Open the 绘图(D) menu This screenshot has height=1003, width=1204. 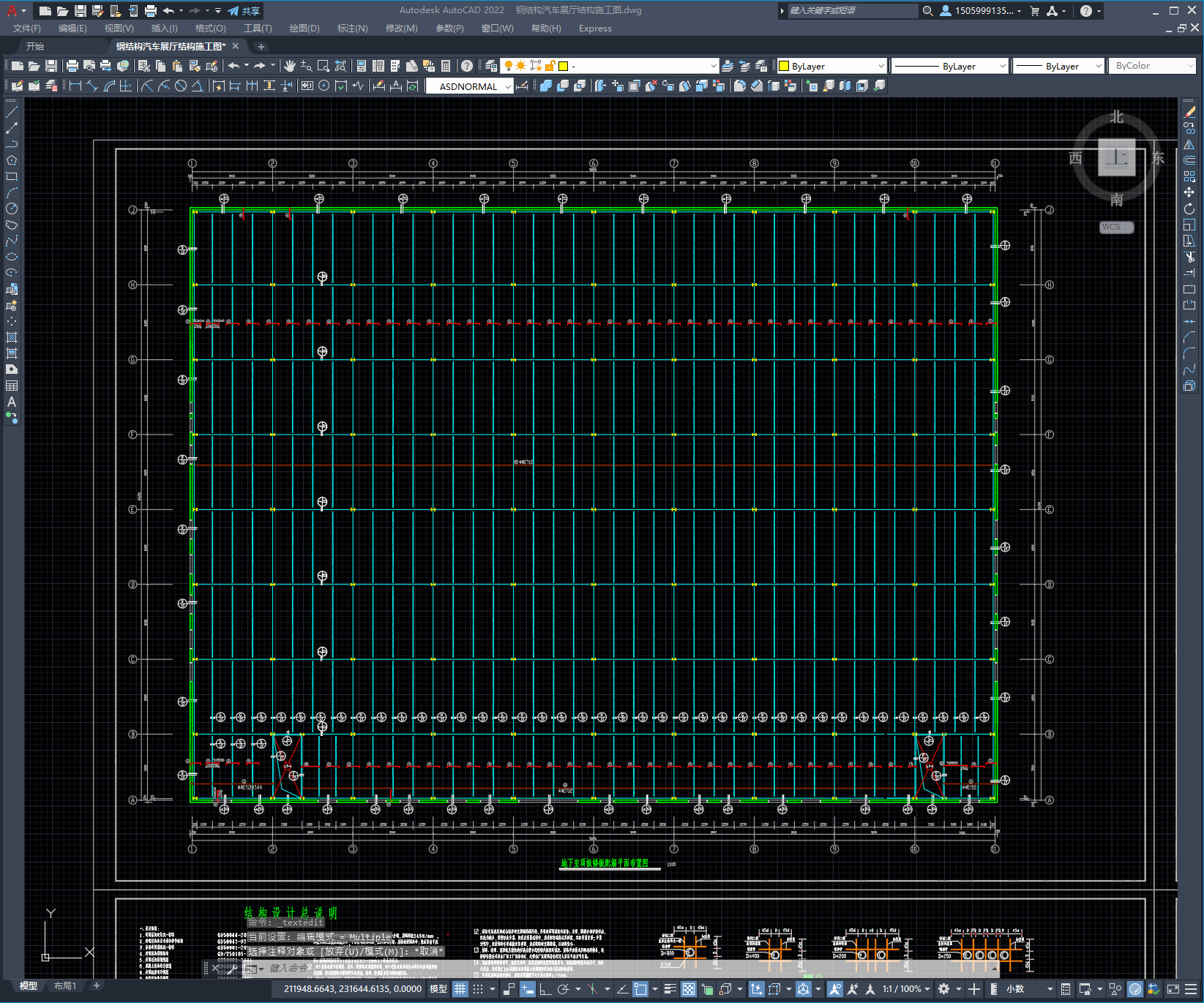(x=304, y=29)
